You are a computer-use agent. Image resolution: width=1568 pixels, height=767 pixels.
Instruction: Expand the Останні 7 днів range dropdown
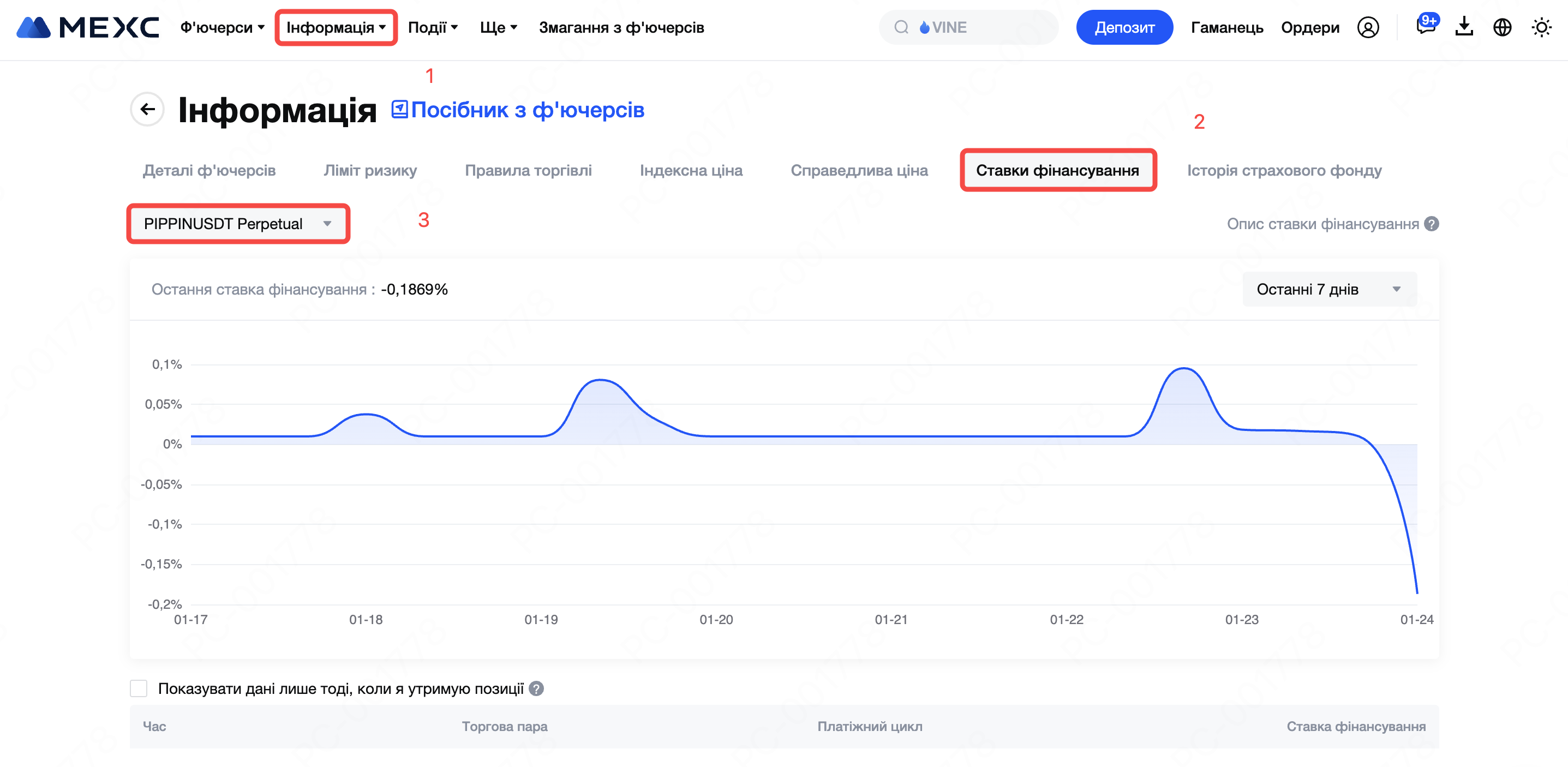[1329, 289]
